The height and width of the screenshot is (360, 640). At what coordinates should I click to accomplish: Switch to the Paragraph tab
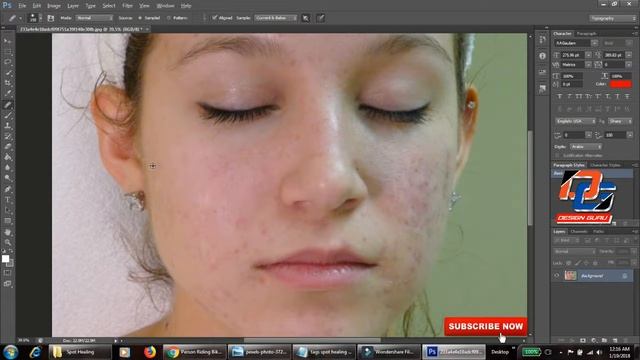[587, 33]
